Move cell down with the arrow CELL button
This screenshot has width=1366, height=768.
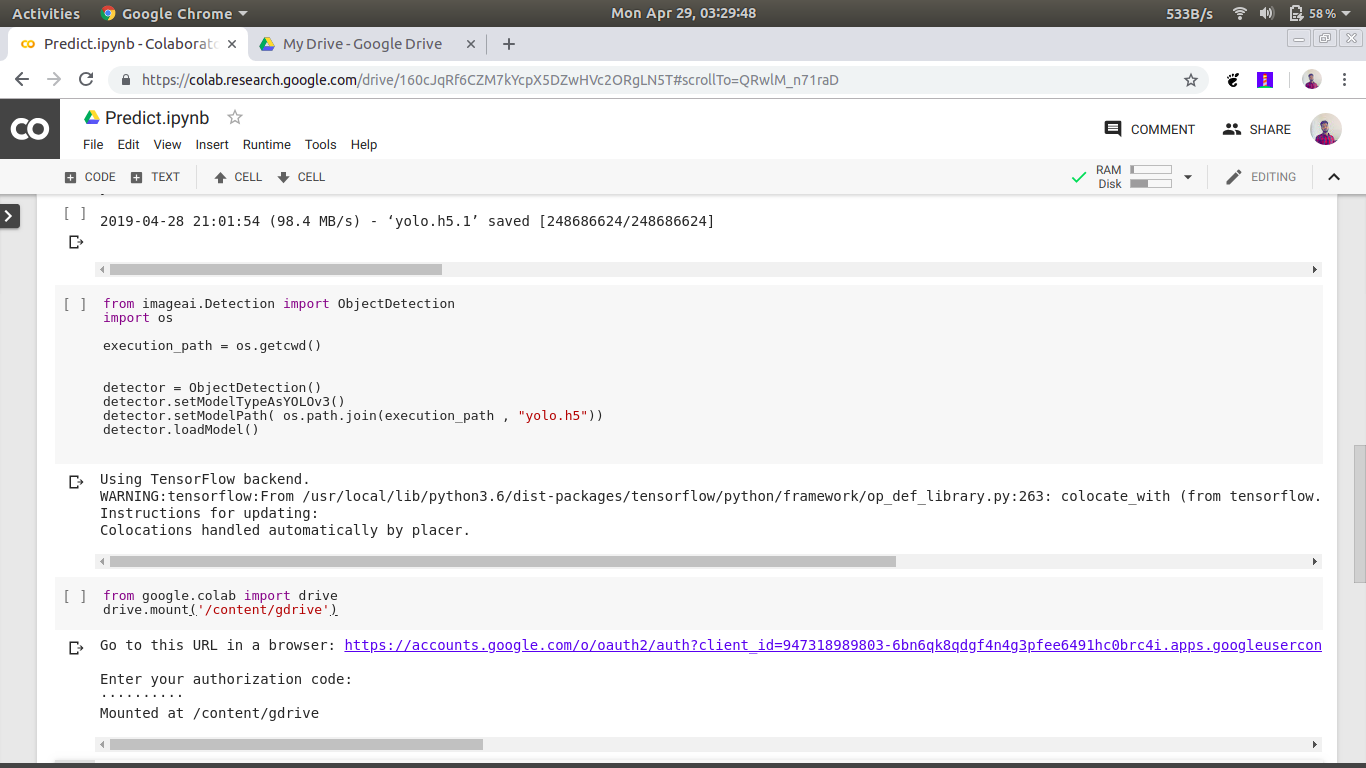click(x=301, y=177)
